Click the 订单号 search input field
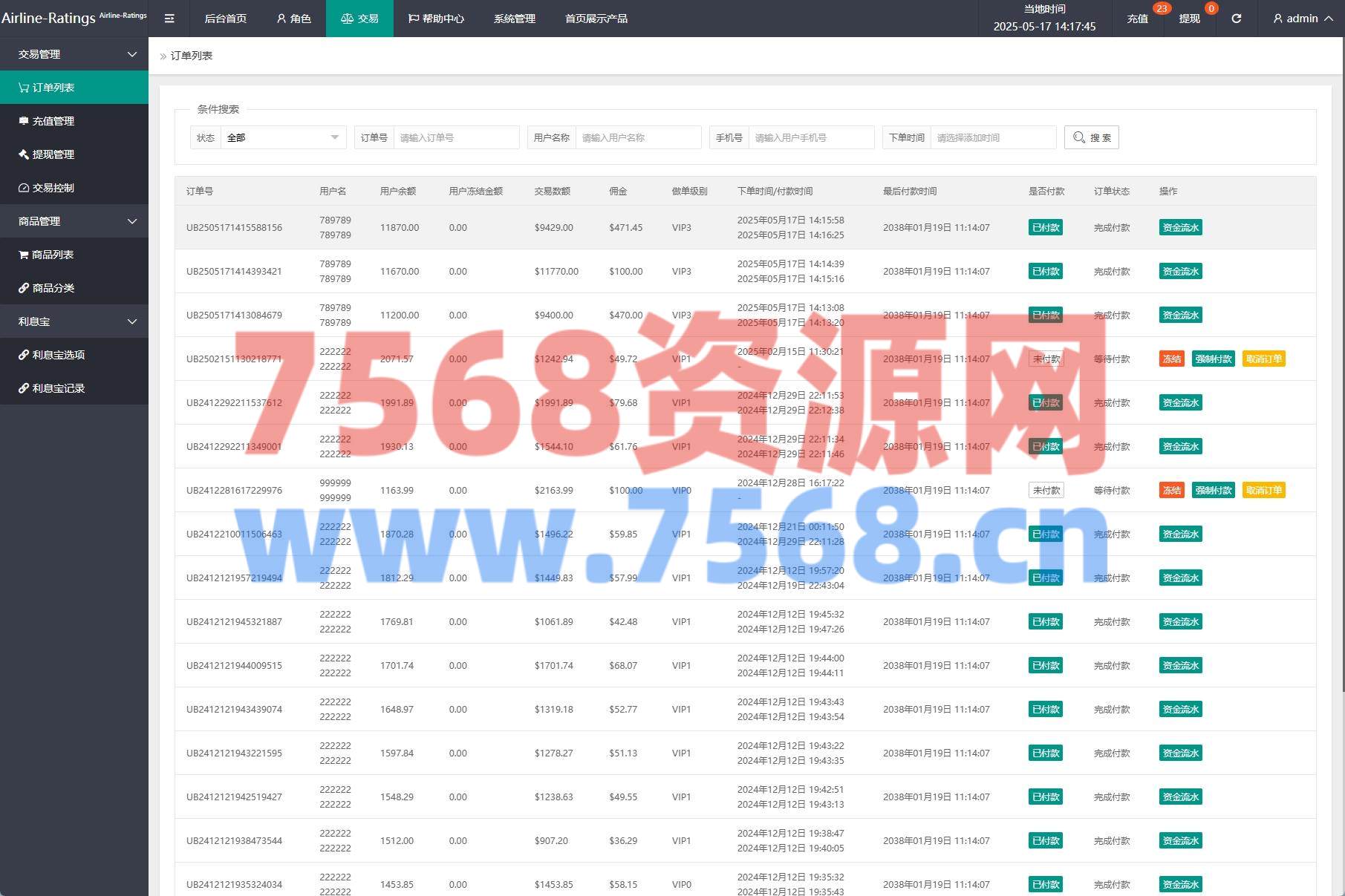Screen dimensions: 1345x896 (x=456, y=137)
